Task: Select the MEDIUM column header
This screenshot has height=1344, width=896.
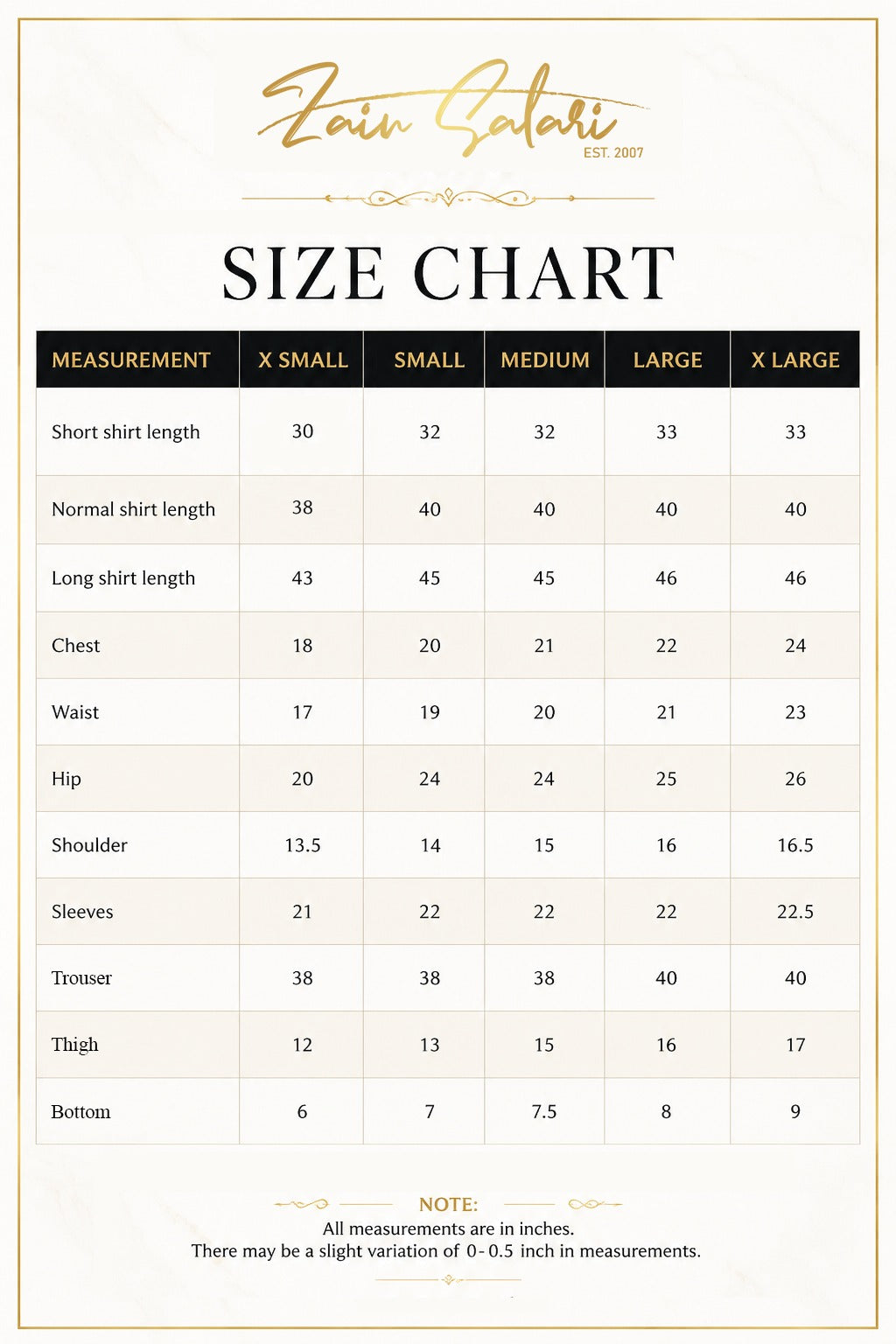Action: click(545, 360)
